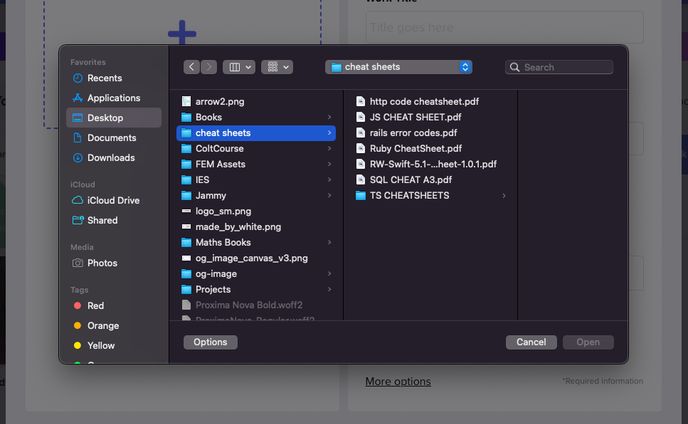Click the More options link

397,381
